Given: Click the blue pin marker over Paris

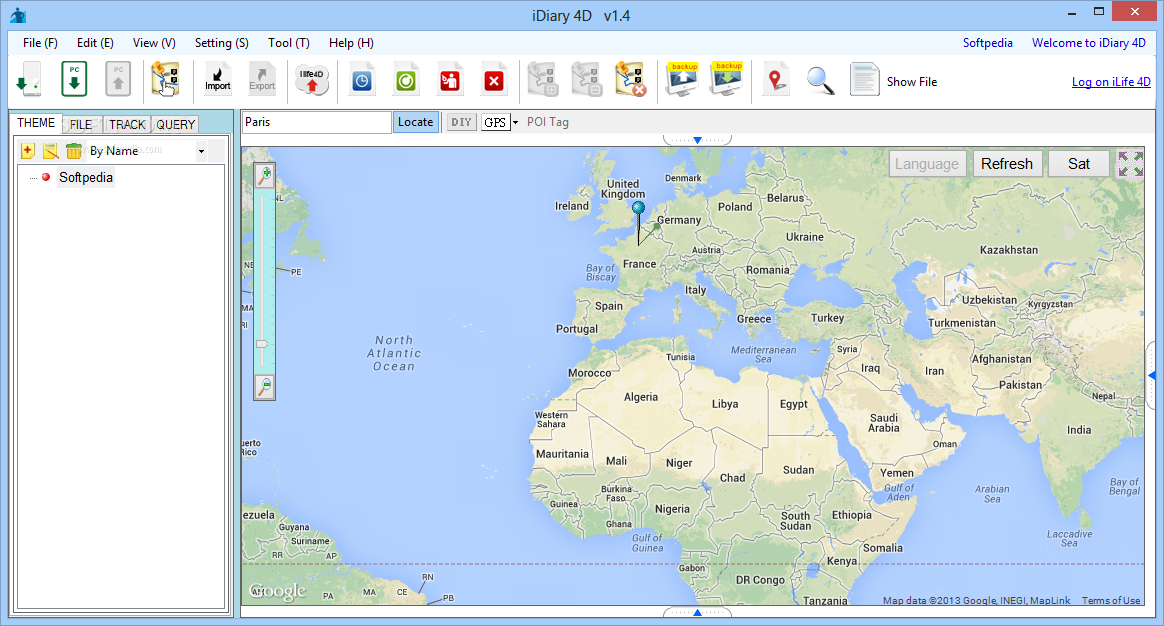Looking at the screenshot, I should (x=638, y=209).
